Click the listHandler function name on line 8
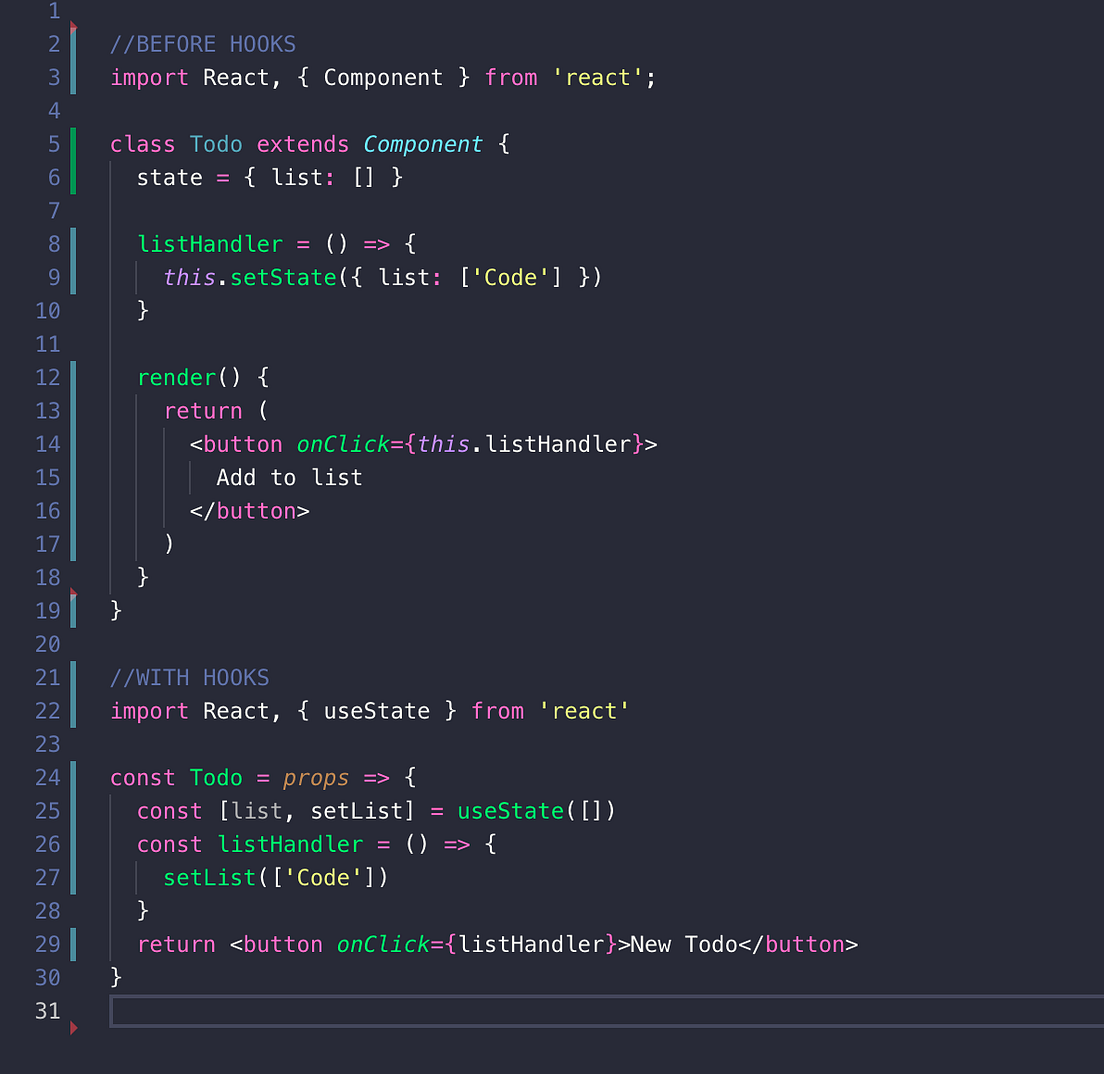1104x1074 pixels. click(210, 244)
